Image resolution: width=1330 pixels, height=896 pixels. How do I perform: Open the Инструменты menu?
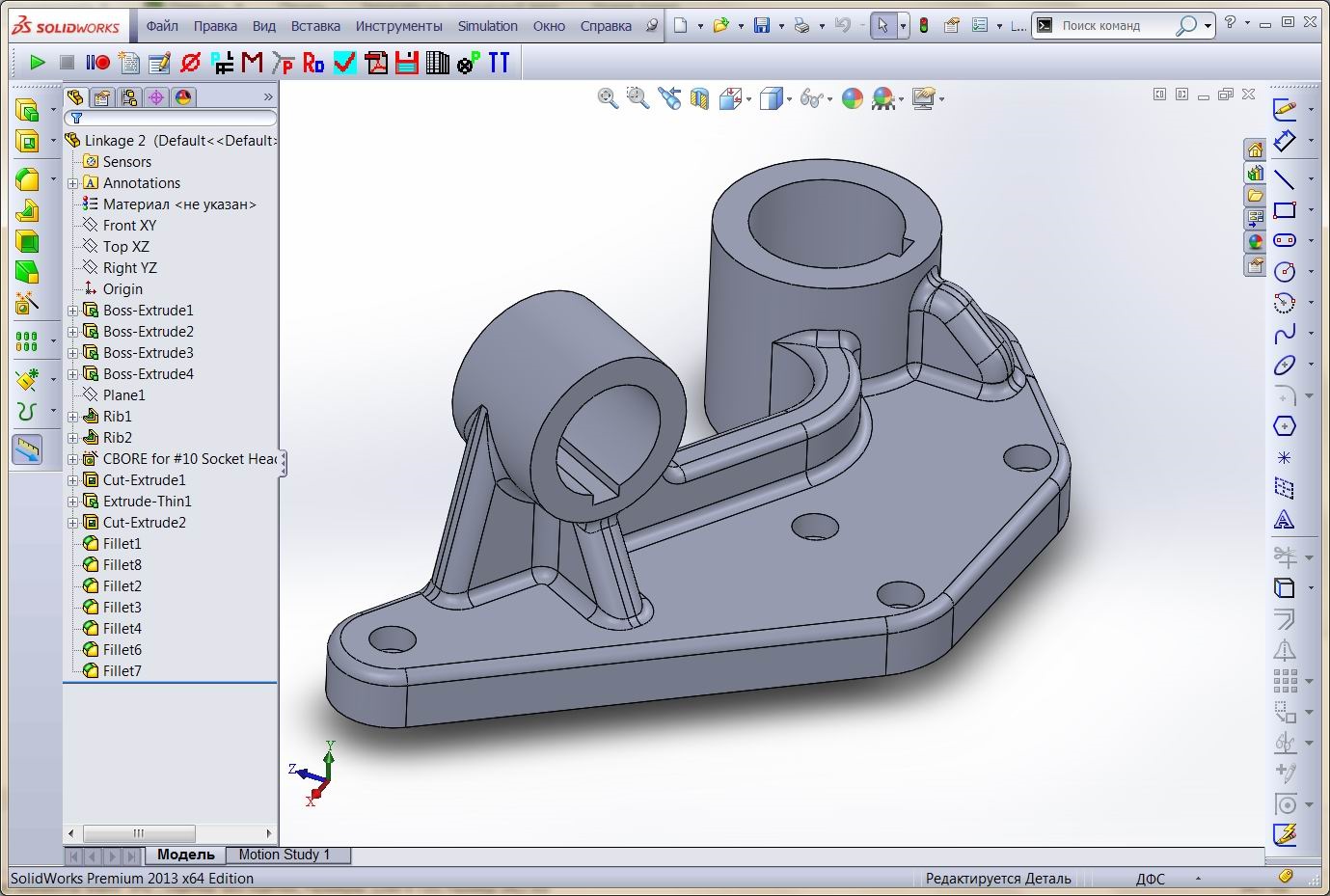(x=399, y=26)
